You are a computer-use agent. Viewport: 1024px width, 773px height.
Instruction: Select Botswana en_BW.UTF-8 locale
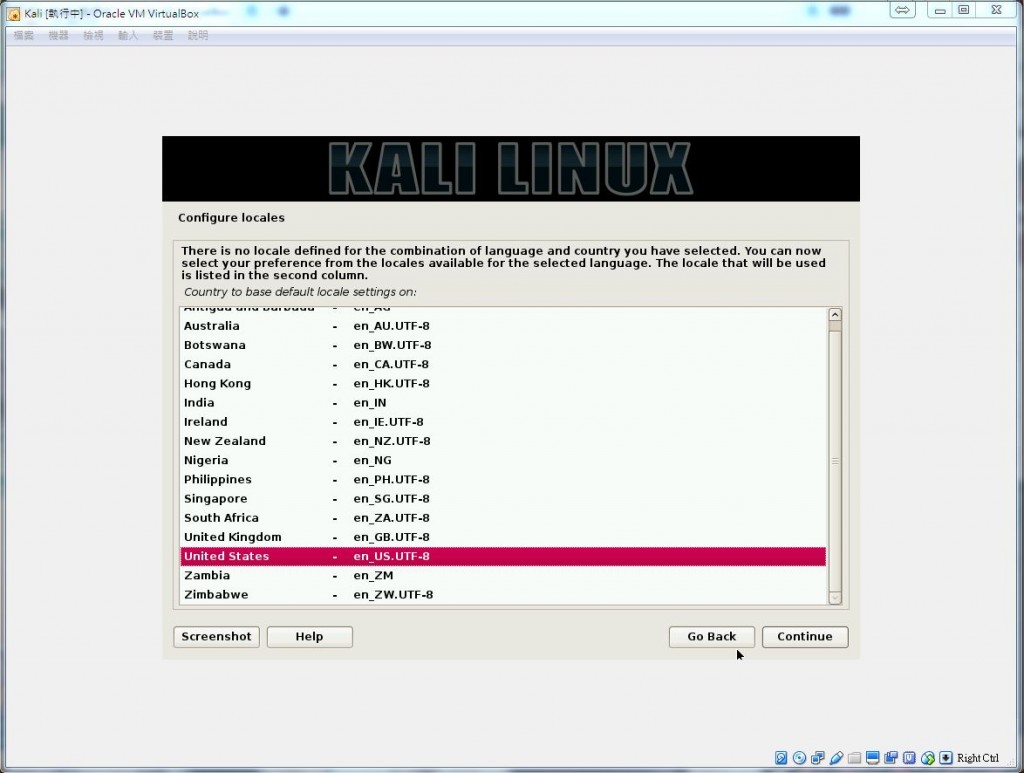[x=503, y=345]
